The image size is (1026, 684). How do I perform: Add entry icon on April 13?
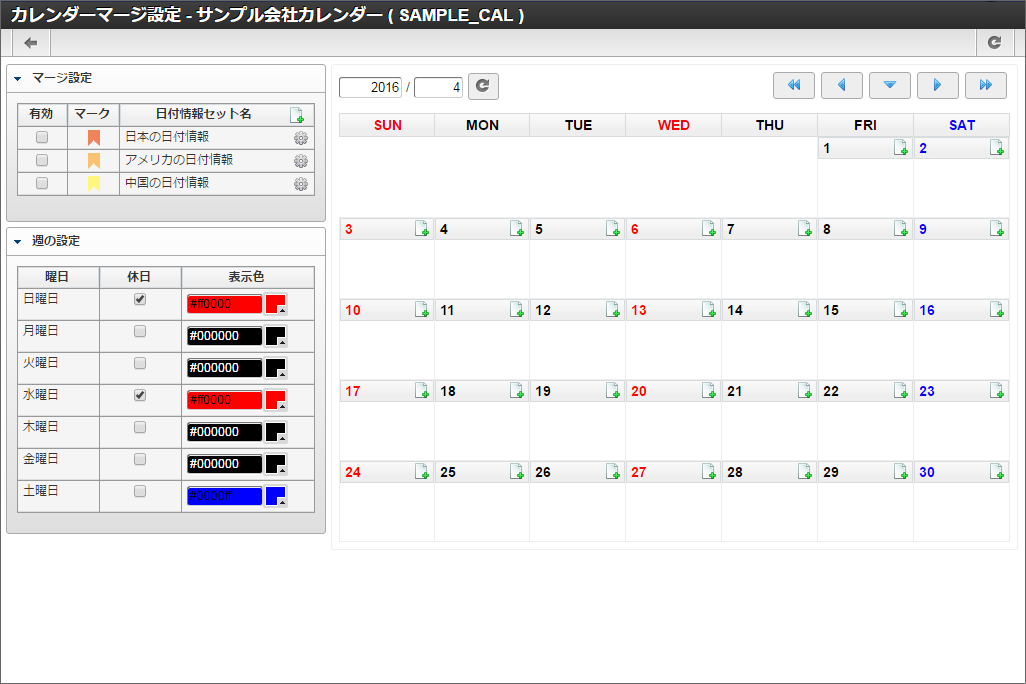pyautogui.click(x=709, y=310)
